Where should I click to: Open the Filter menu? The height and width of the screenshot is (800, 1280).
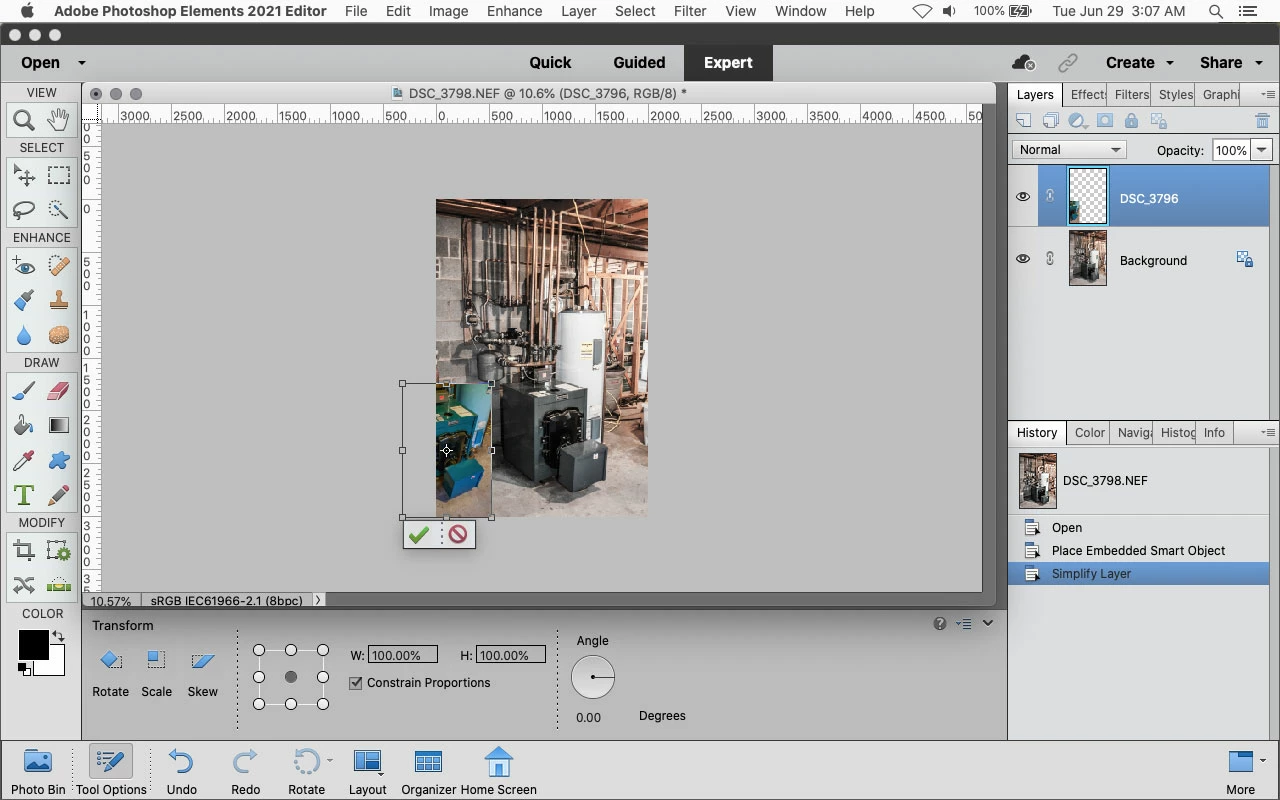tap(690, 11)
